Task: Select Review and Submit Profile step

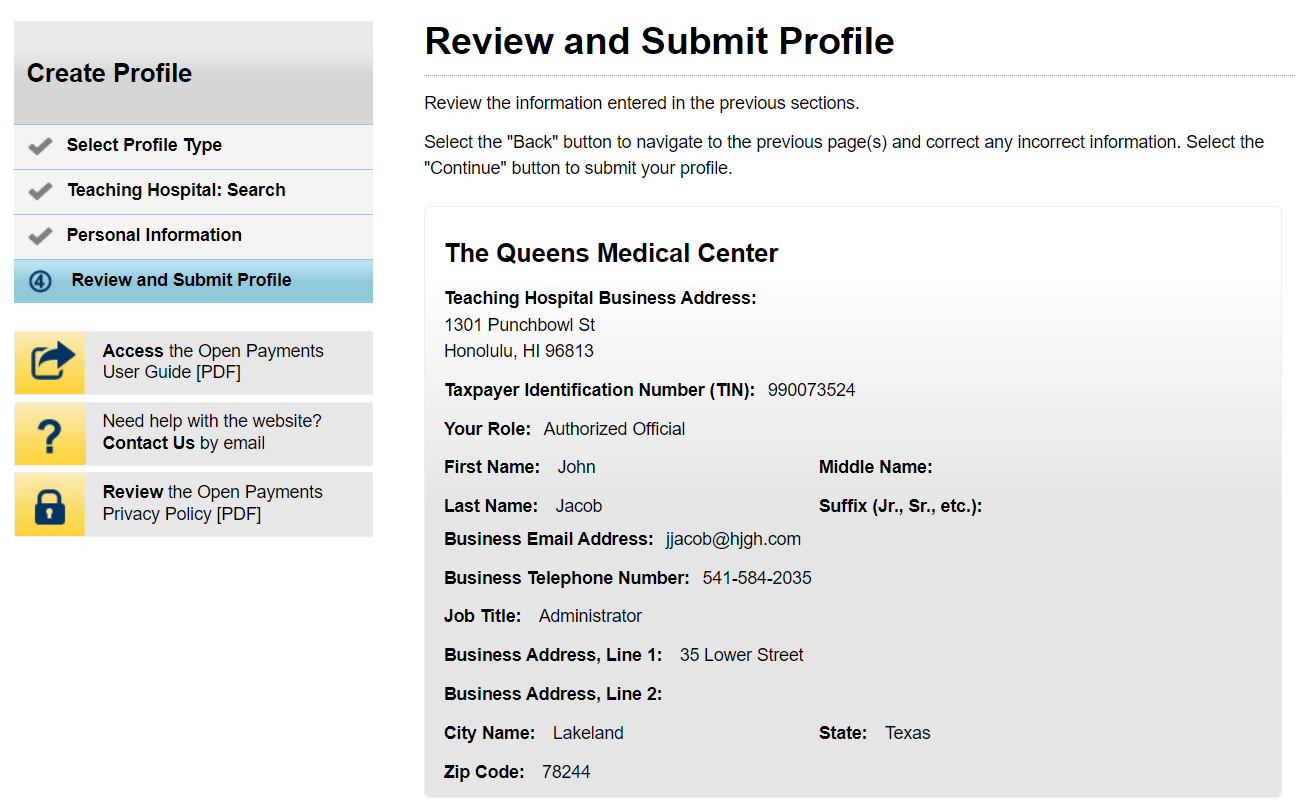Action: pyautogui.click(x=181, y=280)
